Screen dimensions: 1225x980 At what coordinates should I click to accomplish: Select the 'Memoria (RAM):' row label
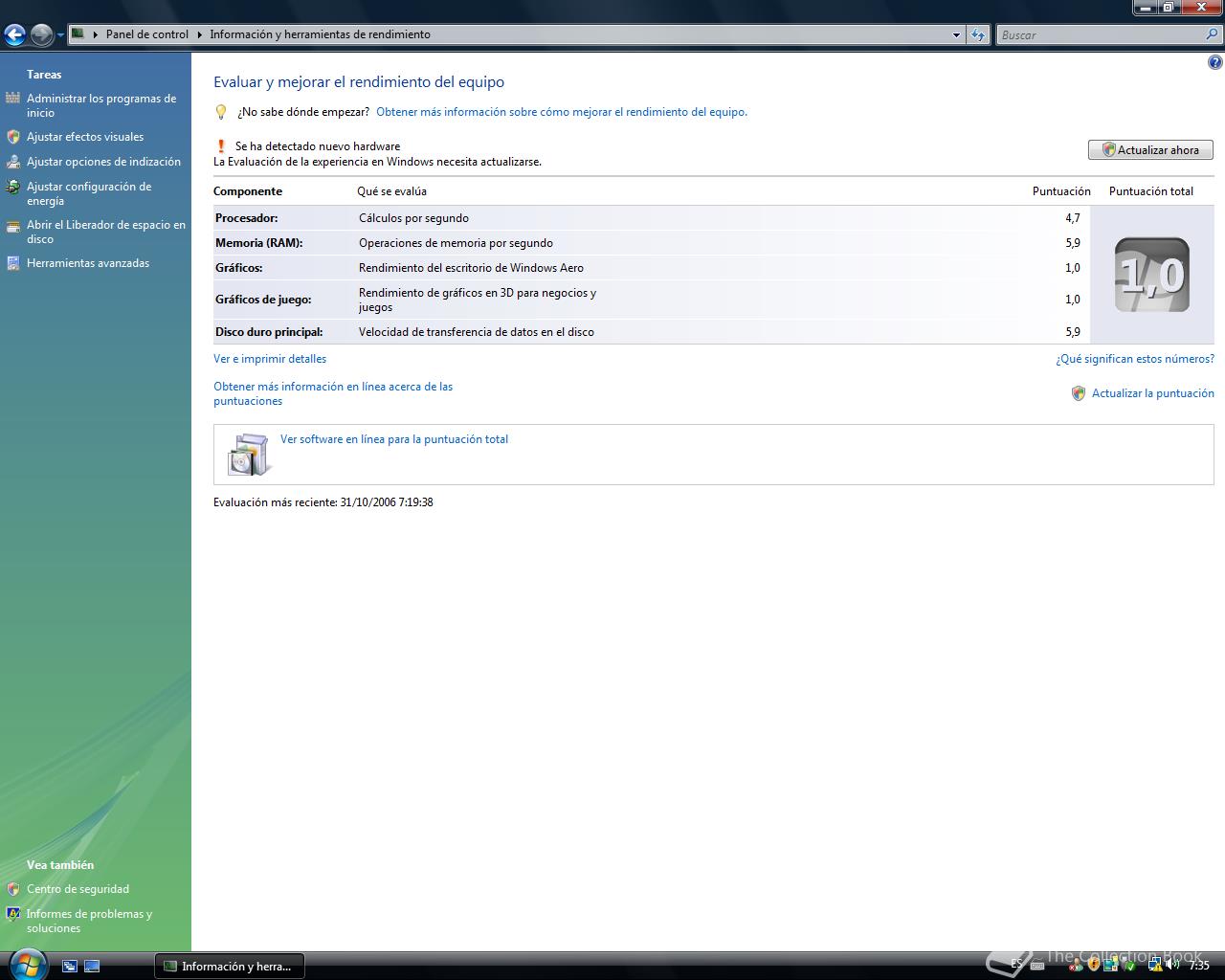(x=259, y=243)
